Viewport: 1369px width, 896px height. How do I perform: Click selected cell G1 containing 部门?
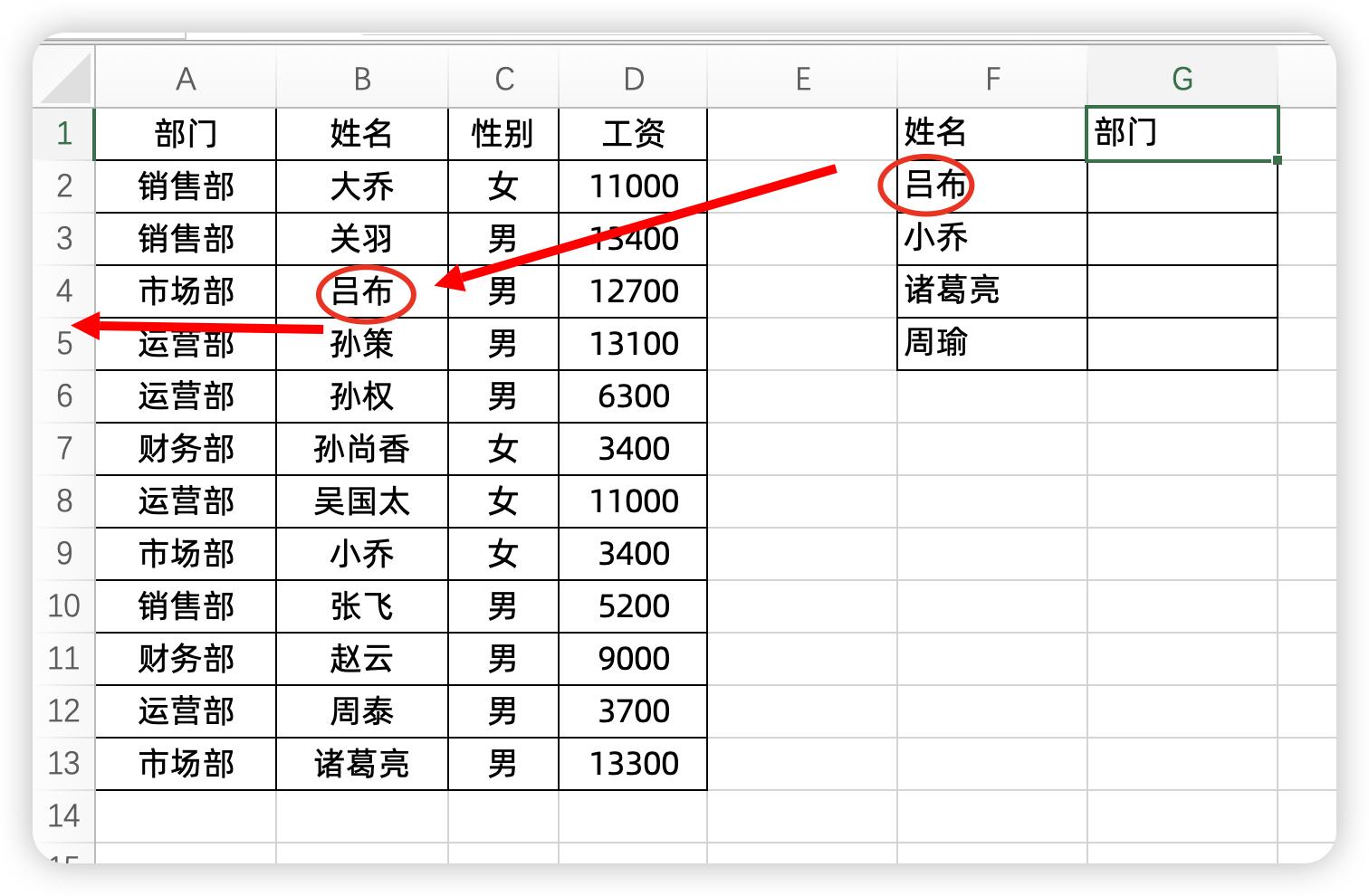tap(1182, 134)
